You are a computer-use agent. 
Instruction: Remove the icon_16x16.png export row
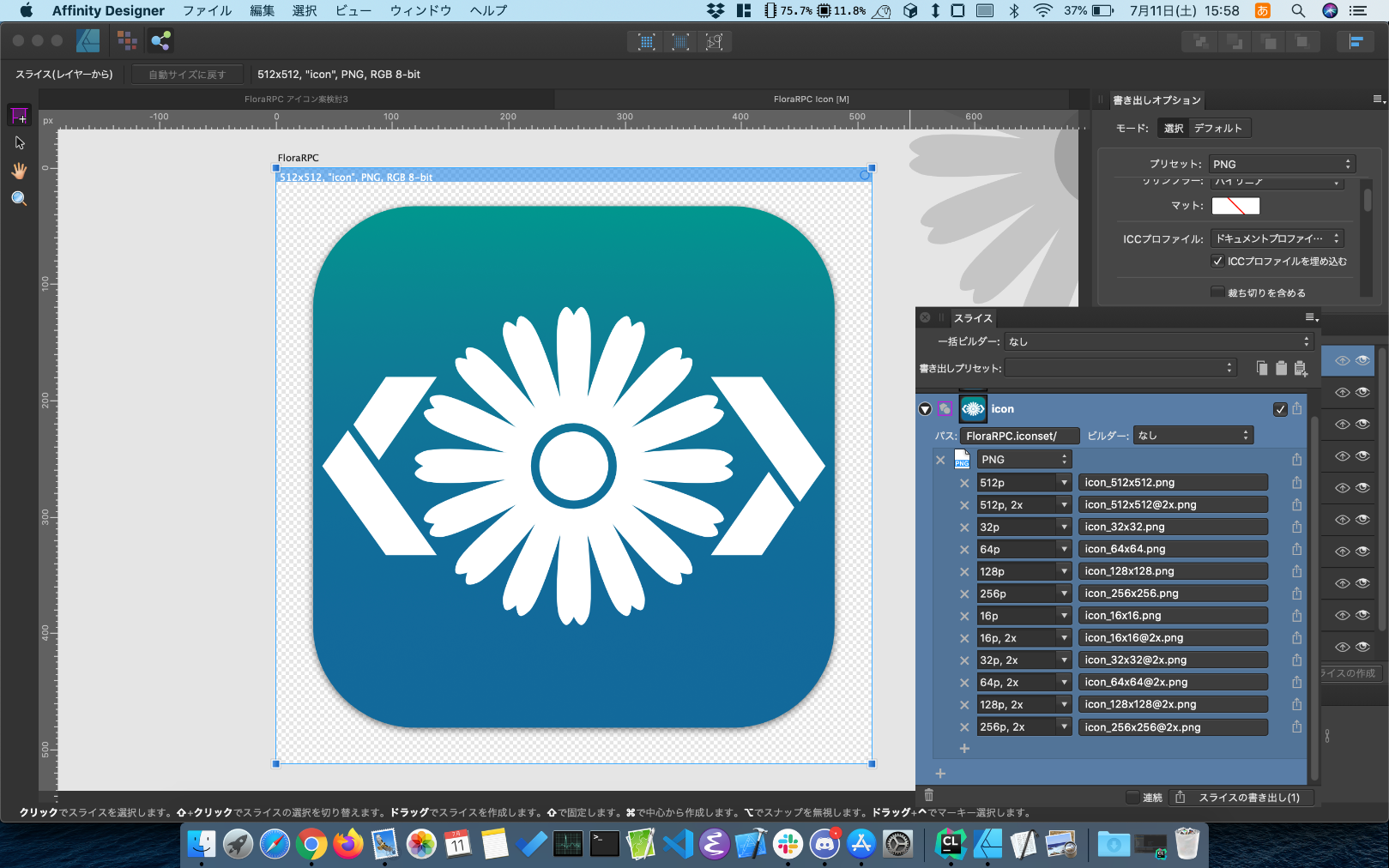point(964,617)
